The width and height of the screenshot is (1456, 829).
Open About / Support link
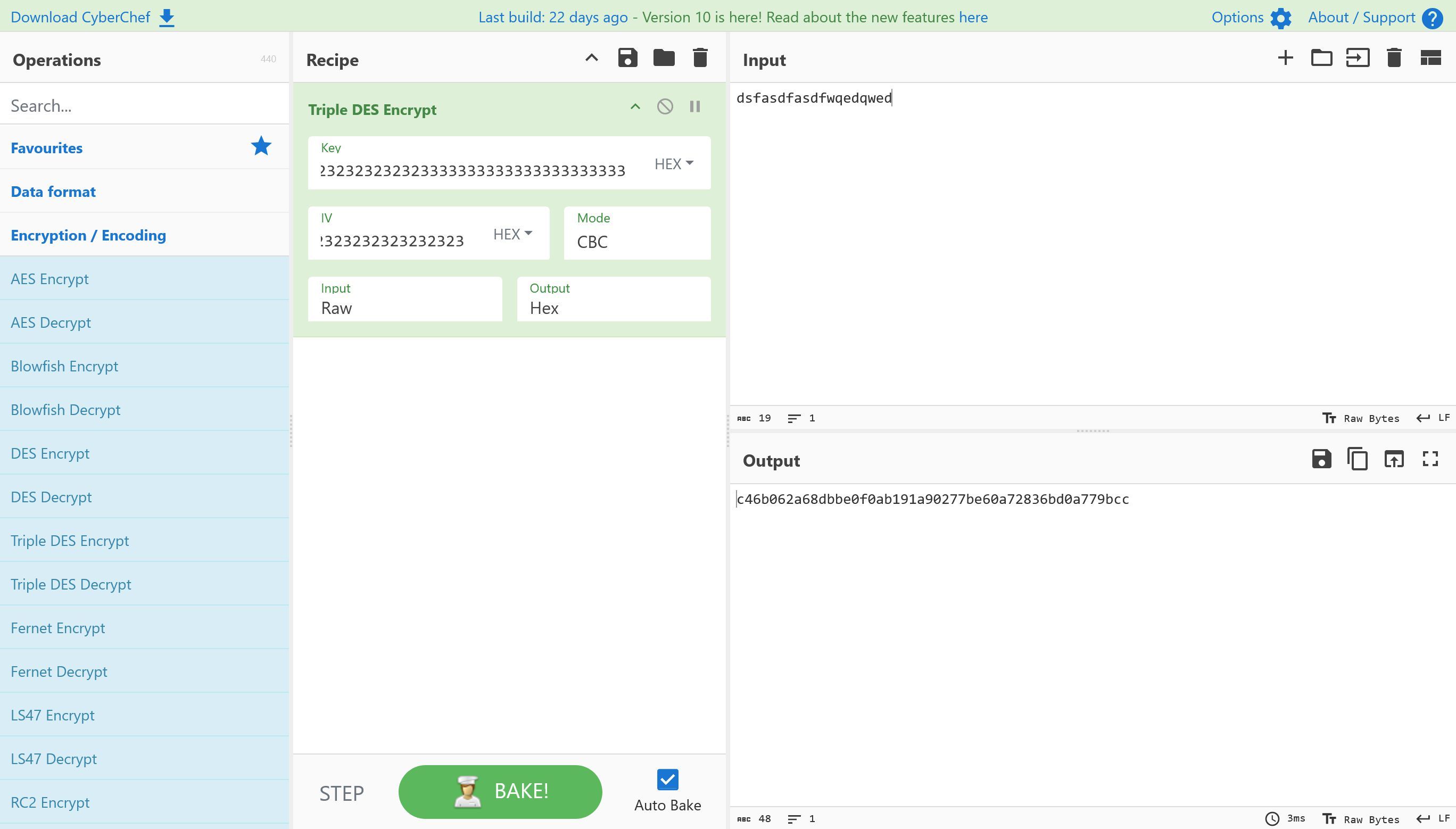coord(1361,17)
